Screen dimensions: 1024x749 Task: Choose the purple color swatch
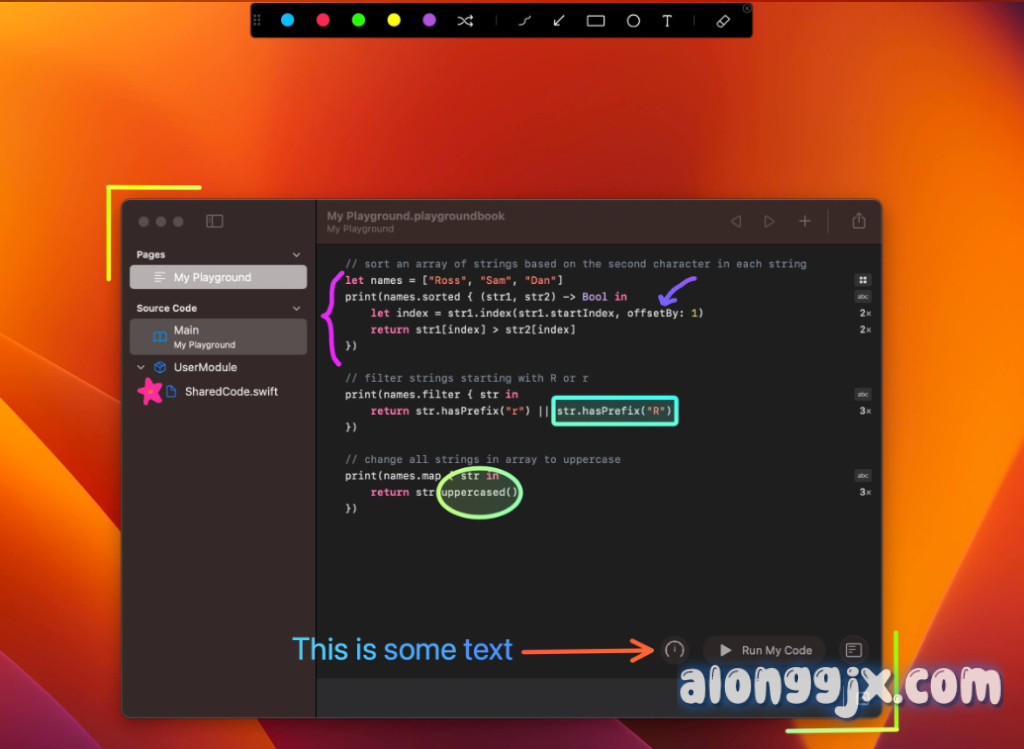coord(429,20)
